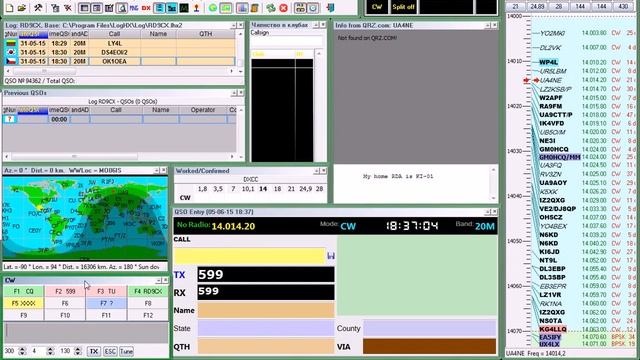Select the 24.89 band tab in the band map
The image size is (640, 360).
[537, 7]
